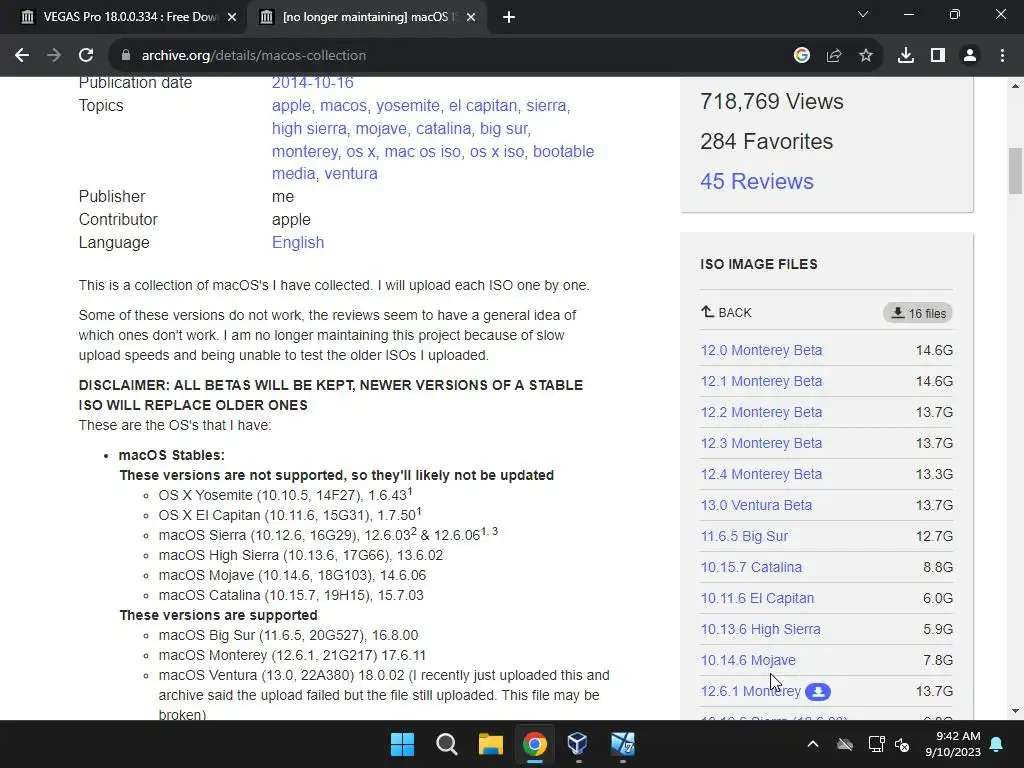The height and width of the screenshot is (768, 1024).
Task: Download 10.15.7 Catalina ISO
Action: pyautogui.click(x=751, y=568)
